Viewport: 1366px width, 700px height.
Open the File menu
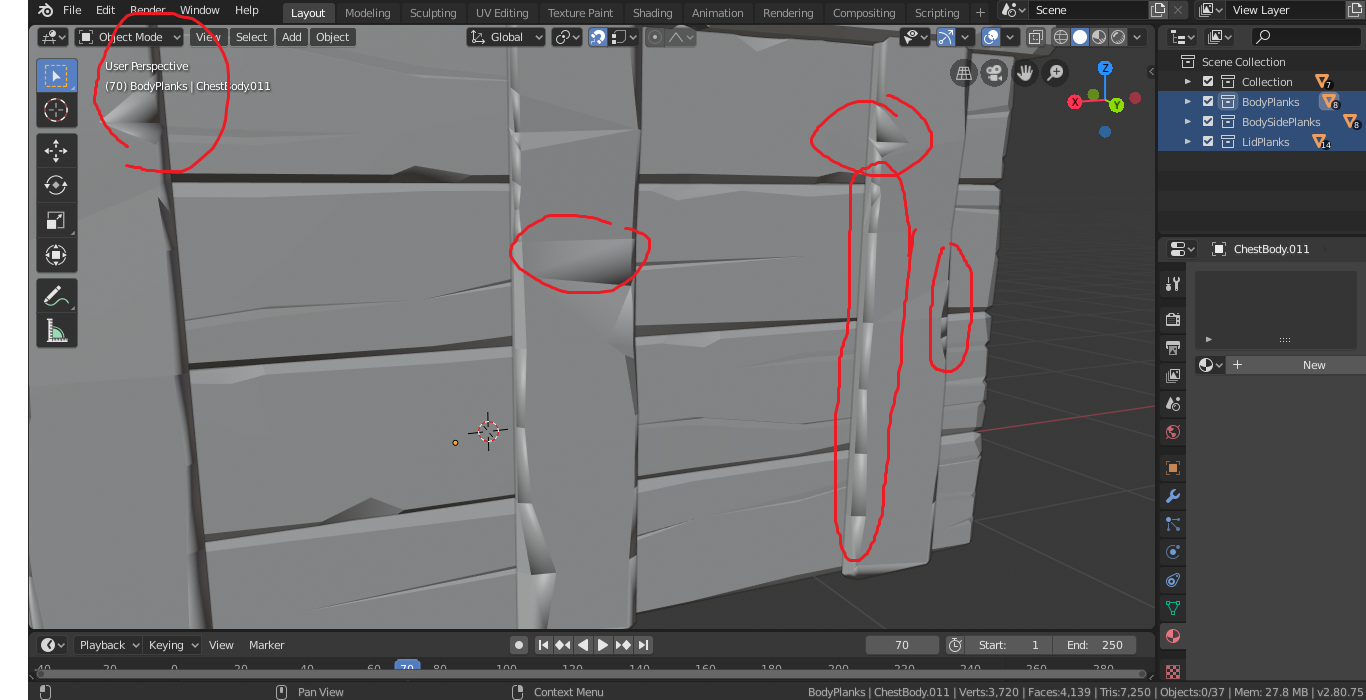(72, 10)
